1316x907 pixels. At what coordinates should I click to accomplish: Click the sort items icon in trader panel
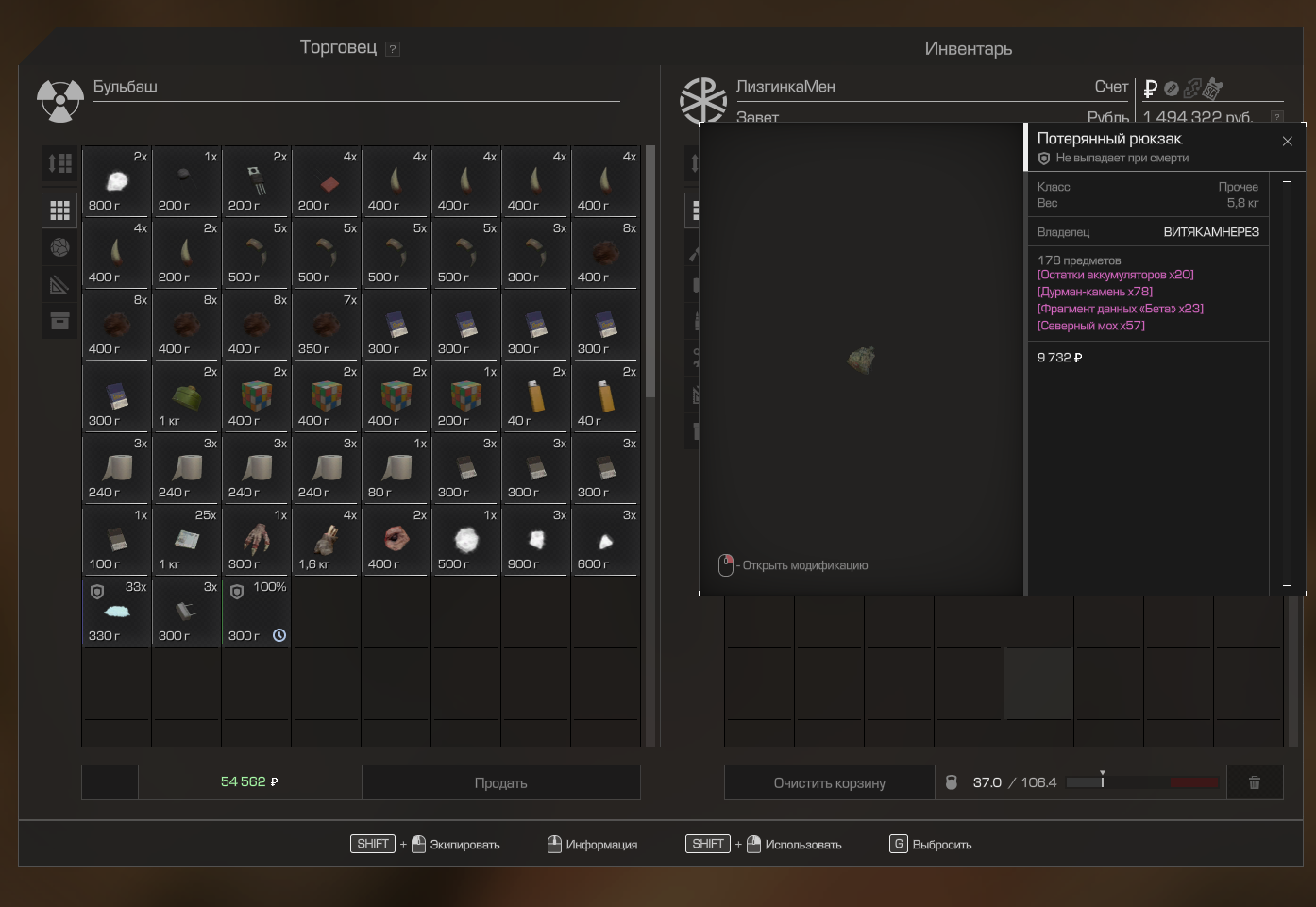pos(59,163)
